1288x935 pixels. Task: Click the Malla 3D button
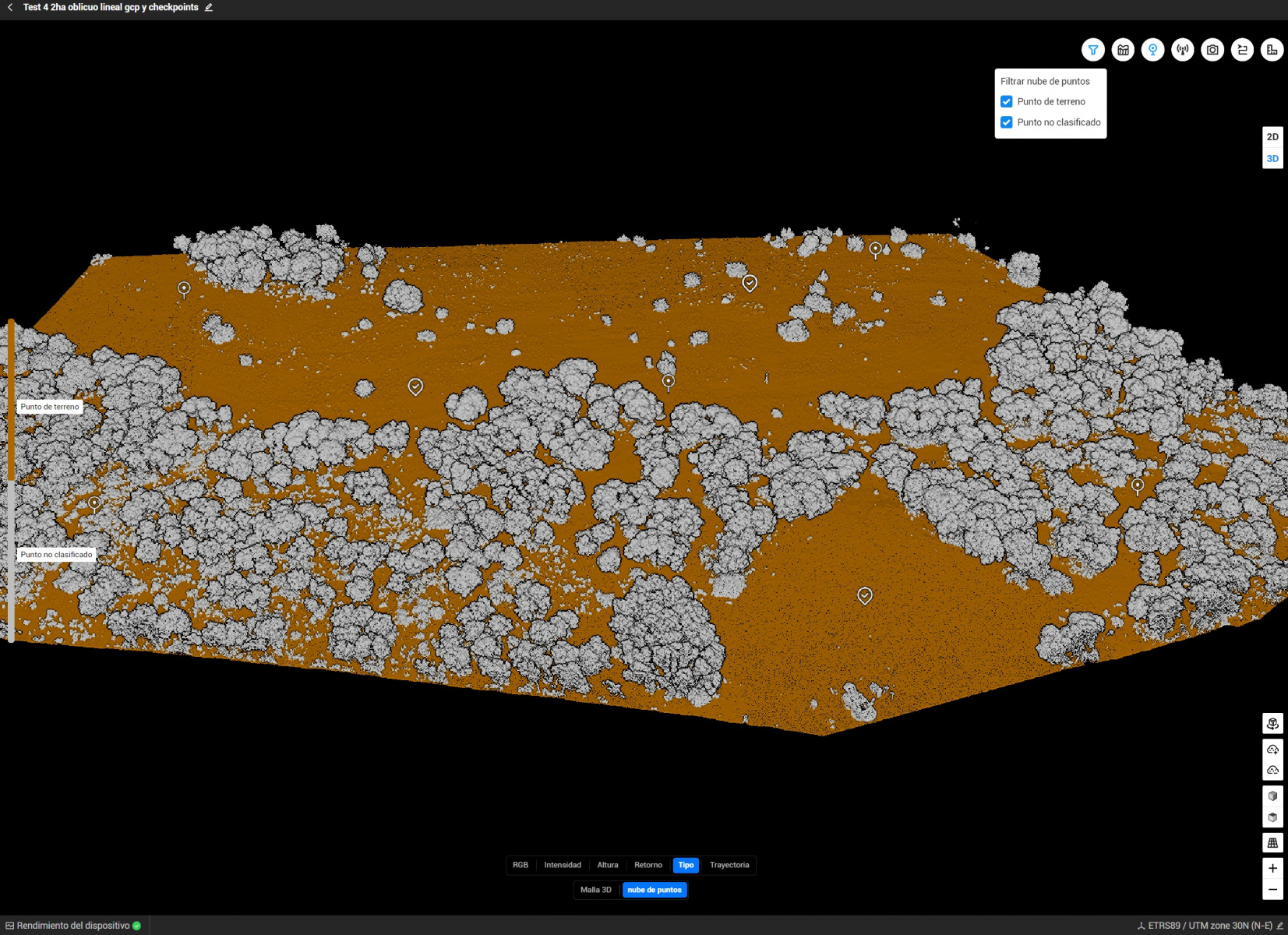[x=596, y=890]
